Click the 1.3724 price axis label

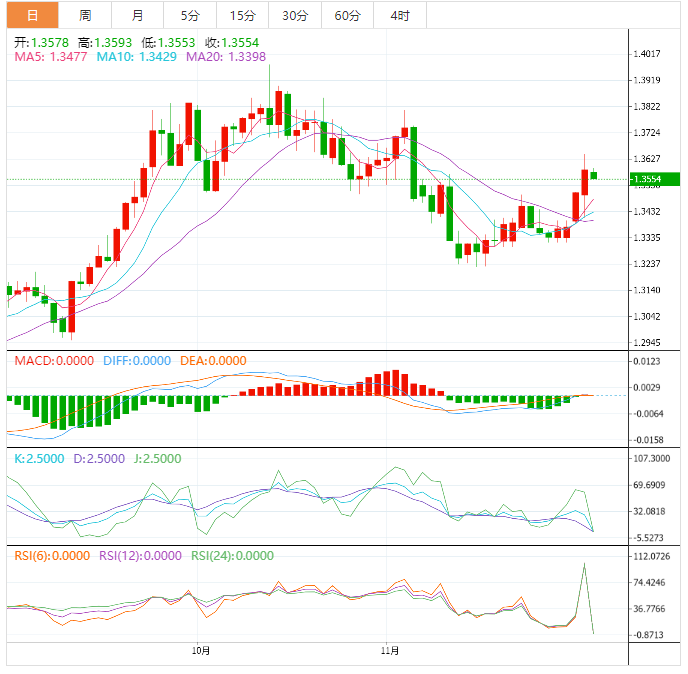pos(647,133)
